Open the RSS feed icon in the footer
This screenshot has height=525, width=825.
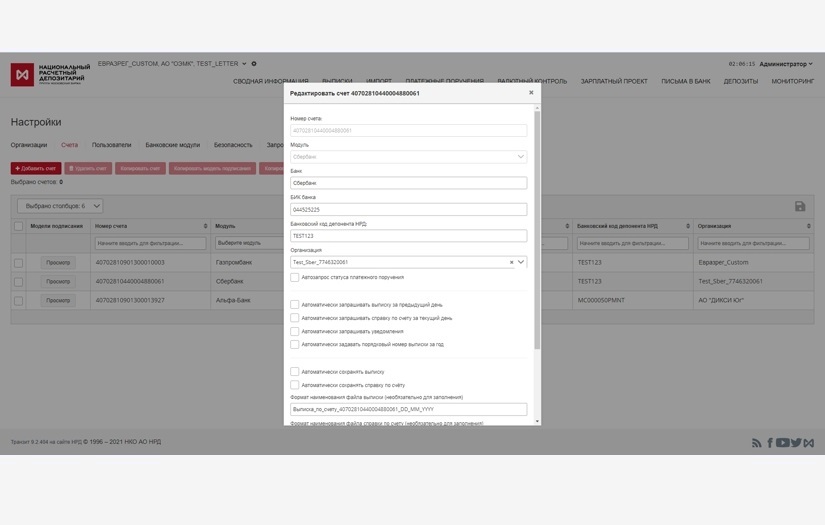(757, 443)
